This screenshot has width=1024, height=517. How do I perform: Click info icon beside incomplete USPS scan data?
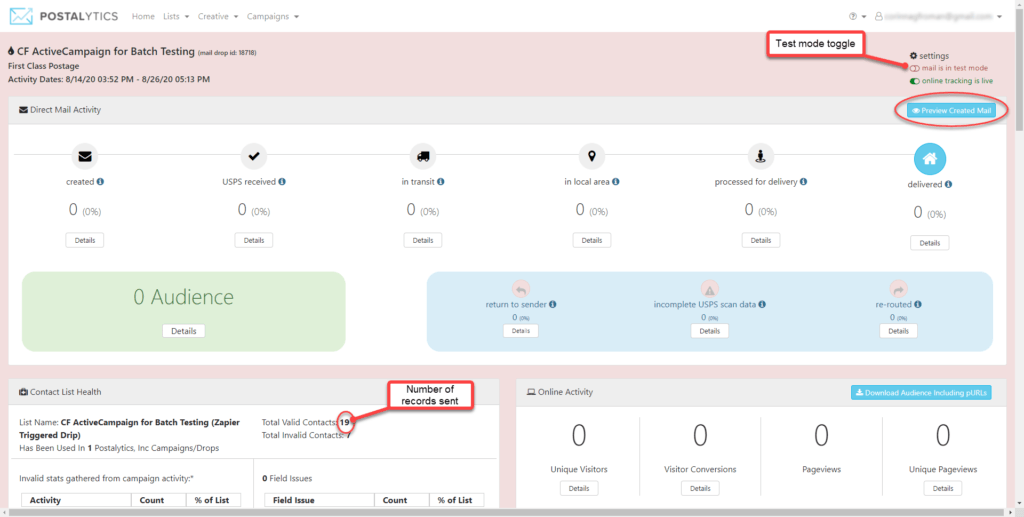762,304
